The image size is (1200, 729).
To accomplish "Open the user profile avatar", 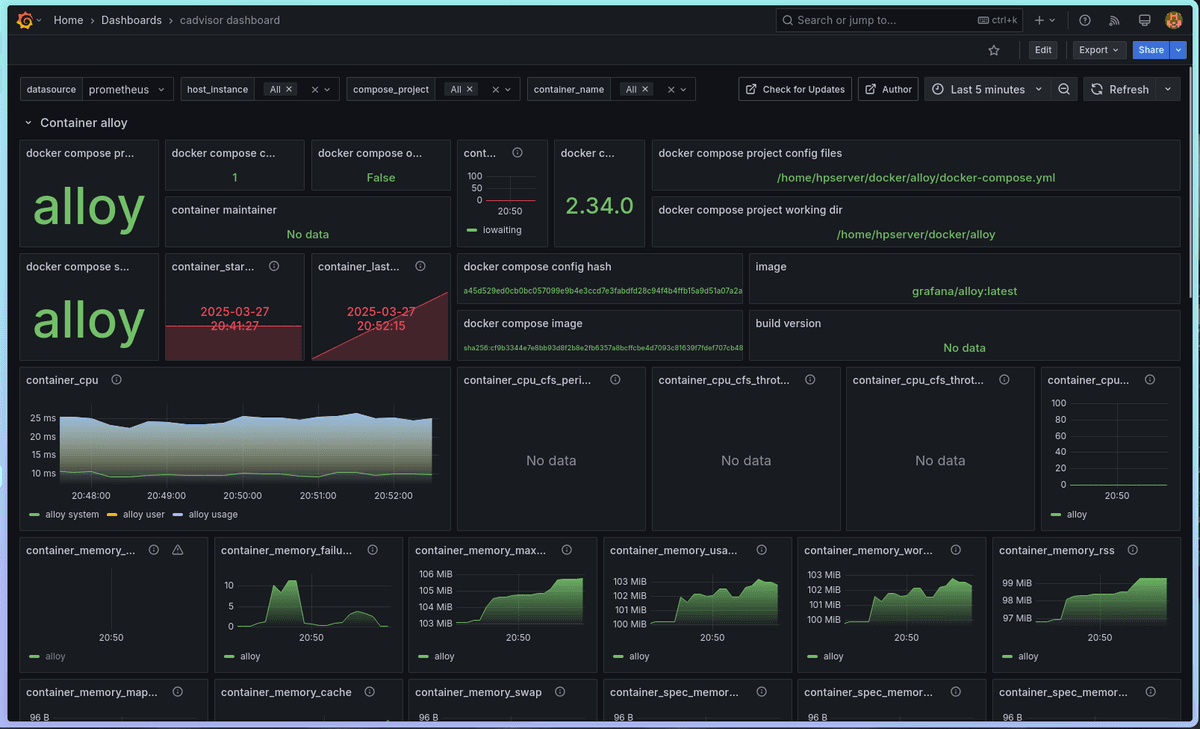I will click(x=1174, y=20).
